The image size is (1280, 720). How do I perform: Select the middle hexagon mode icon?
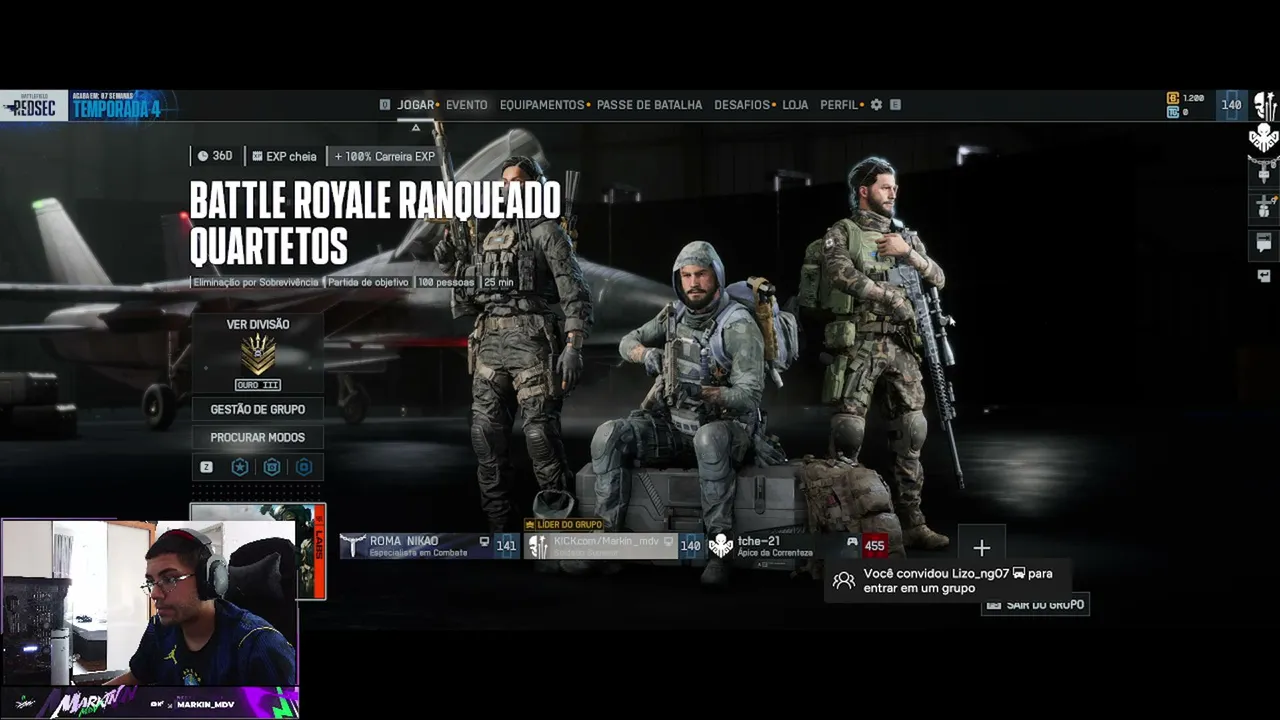(x=272, y=467)
